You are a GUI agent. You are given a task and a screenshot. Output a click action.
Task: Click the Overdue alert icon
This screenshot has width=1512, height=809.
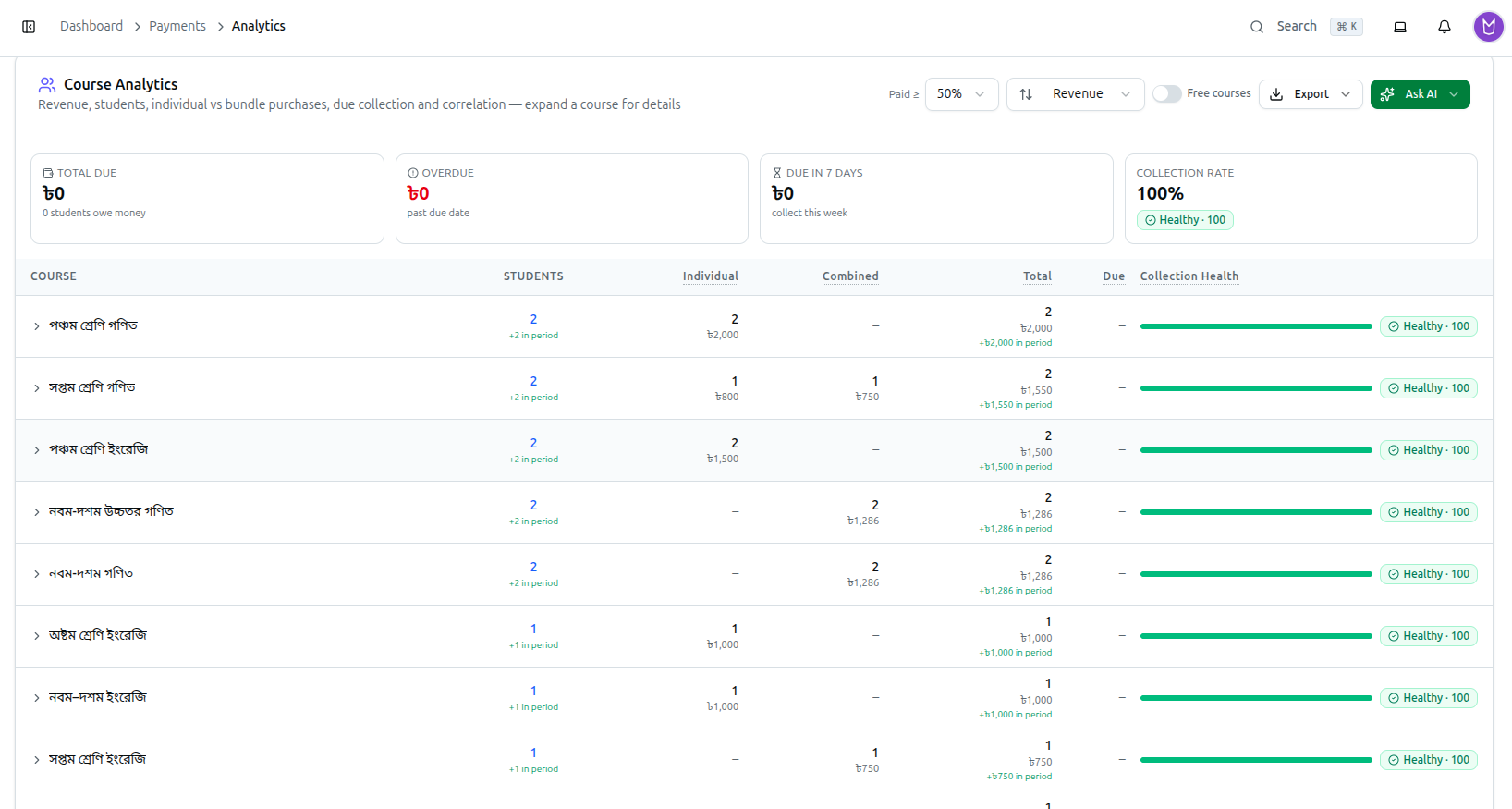(413, 173)
